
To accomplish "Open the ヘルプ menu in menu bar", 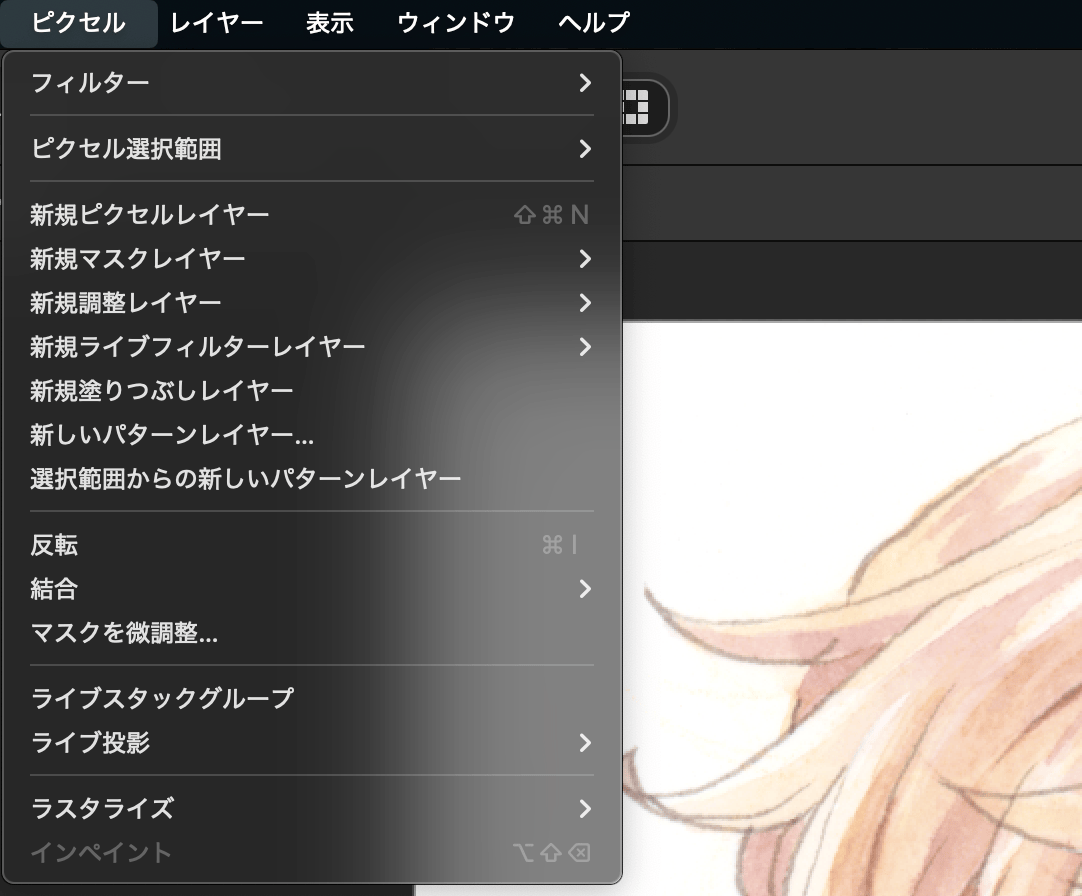I will [x=594, y=22].
